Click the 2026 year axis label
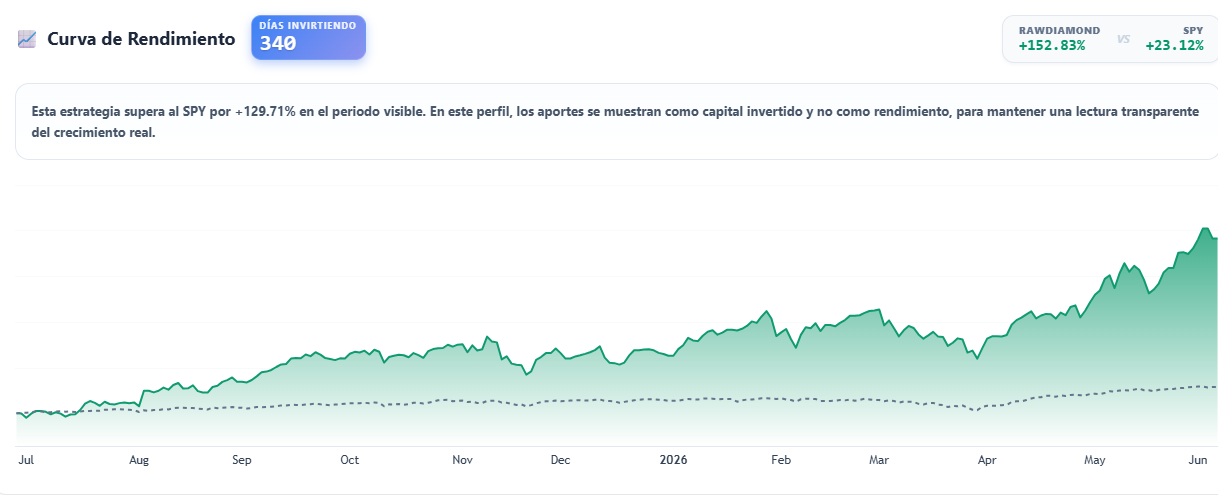 674,460
